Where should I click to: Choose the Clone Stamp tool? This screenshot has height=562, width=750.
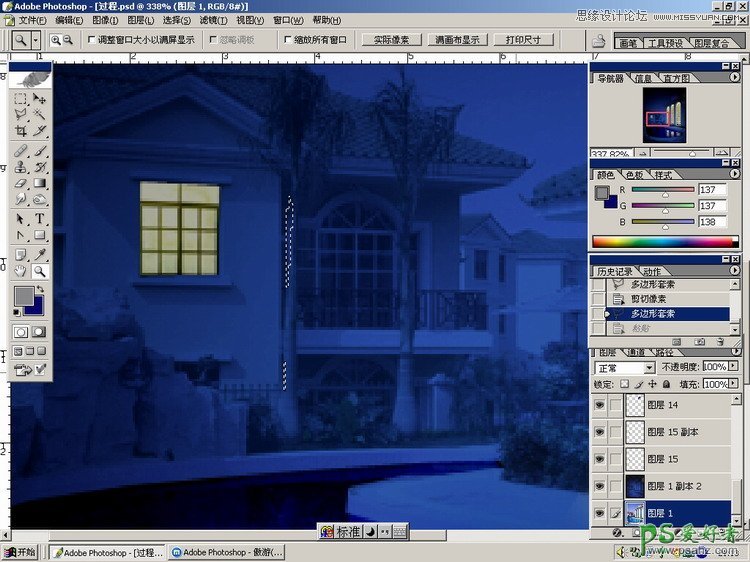click(20, 166)
